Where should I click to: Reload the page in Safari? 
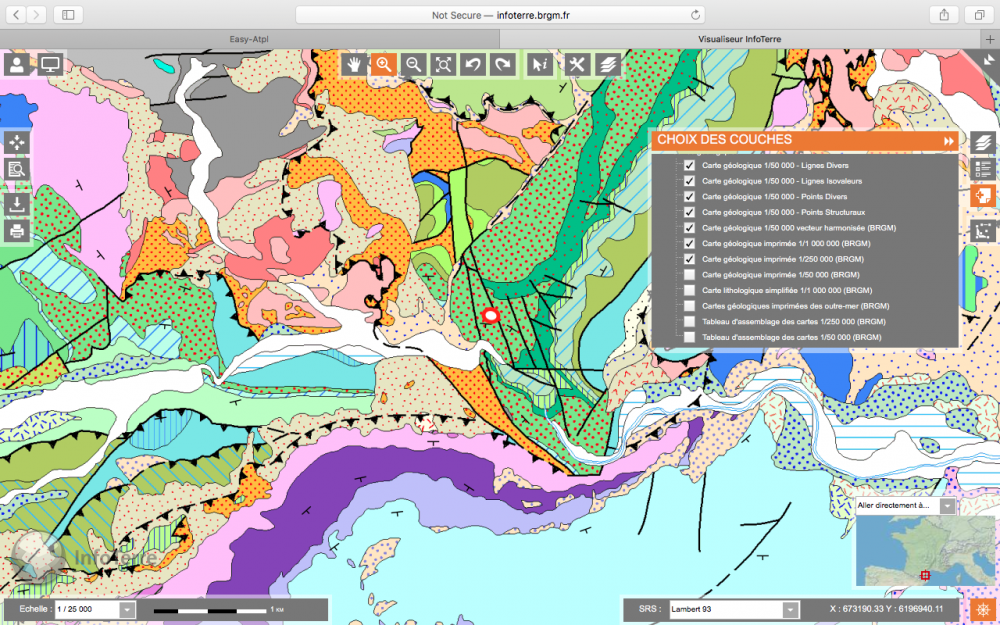pyautogui.click(x=695, y=15)
